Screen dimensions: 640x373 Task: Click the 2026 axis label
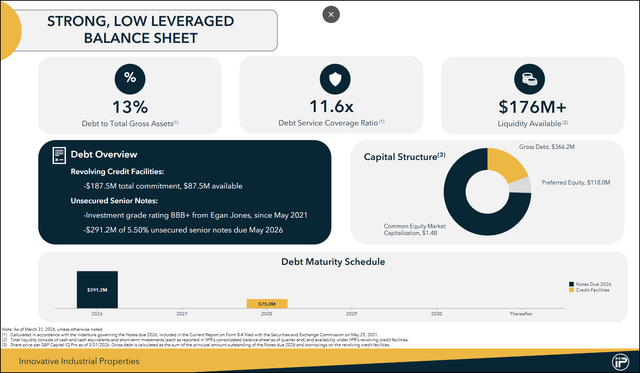click(x=97, y=314)
